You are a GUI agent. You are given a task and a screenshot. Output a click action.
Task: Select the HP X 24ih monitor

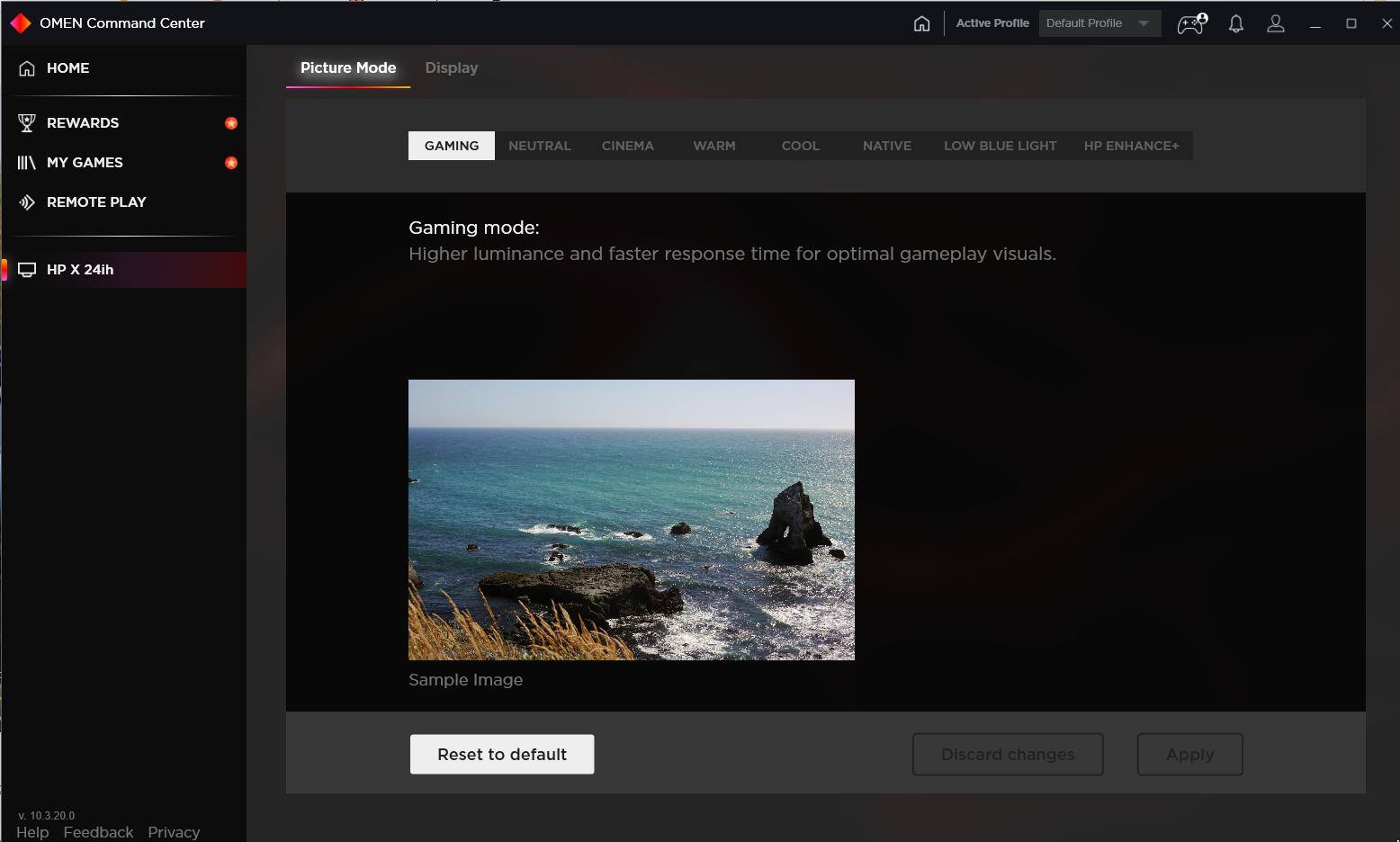tap(80, 270)
